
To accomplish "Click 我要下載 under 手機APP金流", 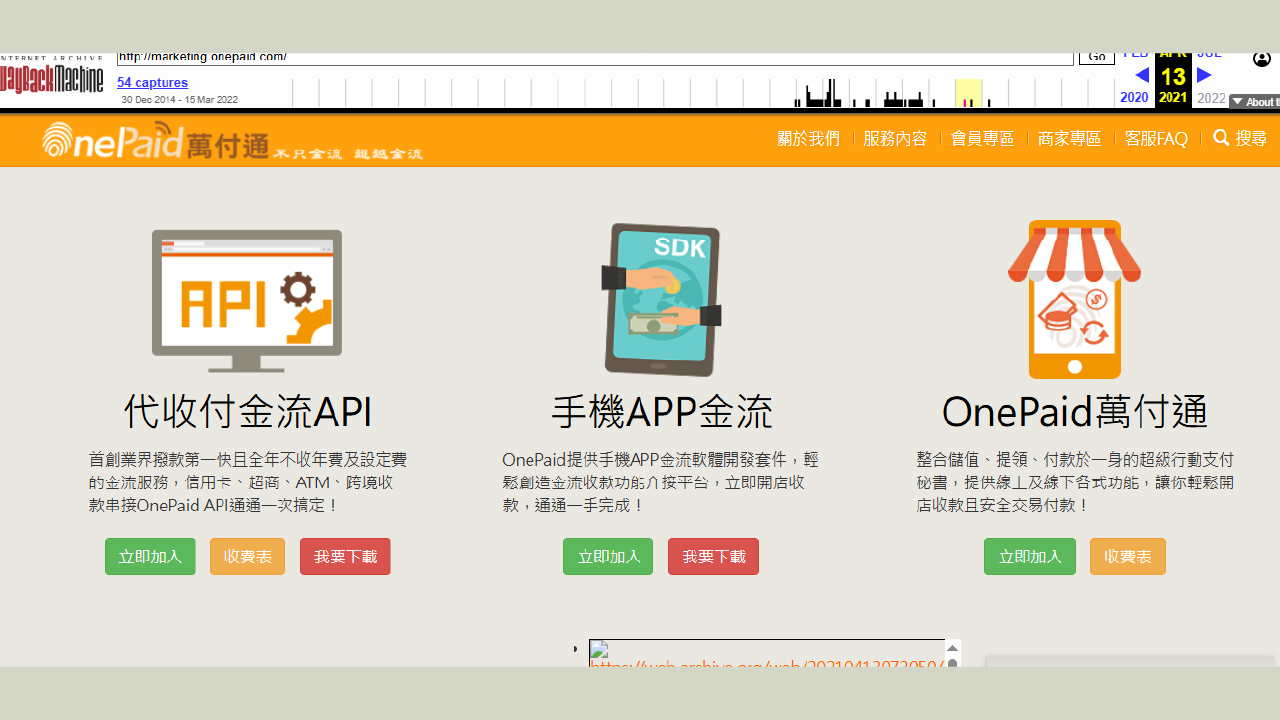I will tap(713, 557).
